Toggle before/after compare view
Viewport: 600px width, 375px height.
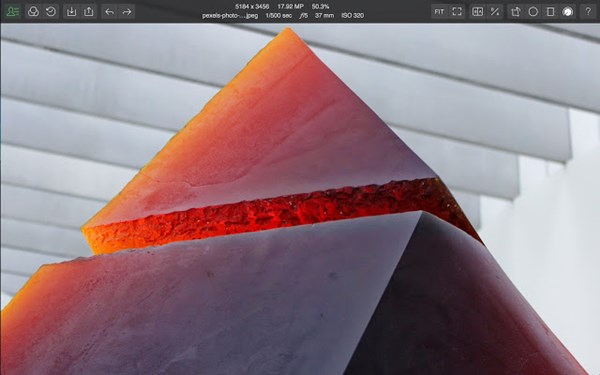point(478,11)
